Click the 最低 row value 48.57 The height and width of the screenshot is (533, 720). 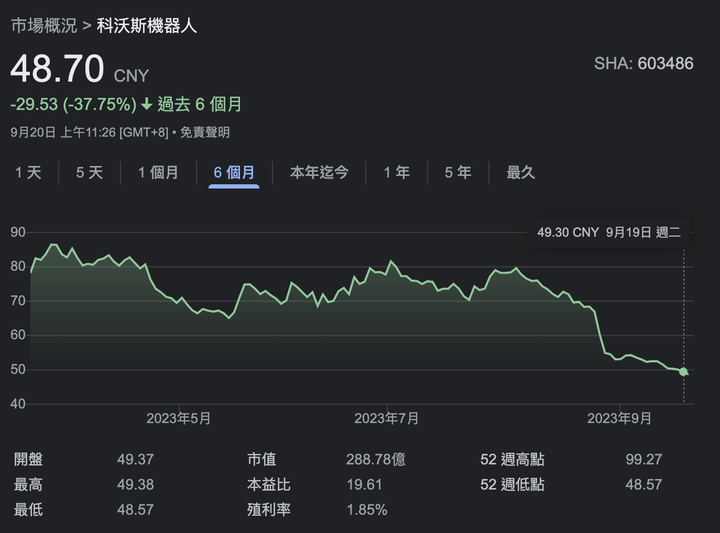point(135,510)
